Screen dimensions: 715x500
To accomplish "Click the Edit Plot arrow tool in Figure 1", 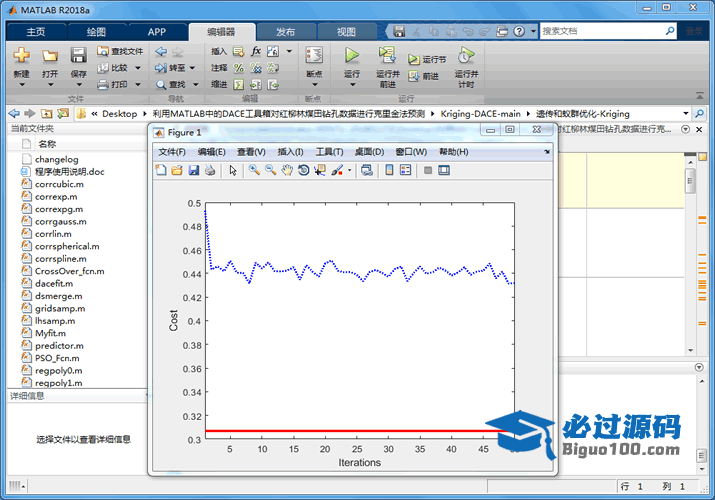I will [x=233, y=170].
